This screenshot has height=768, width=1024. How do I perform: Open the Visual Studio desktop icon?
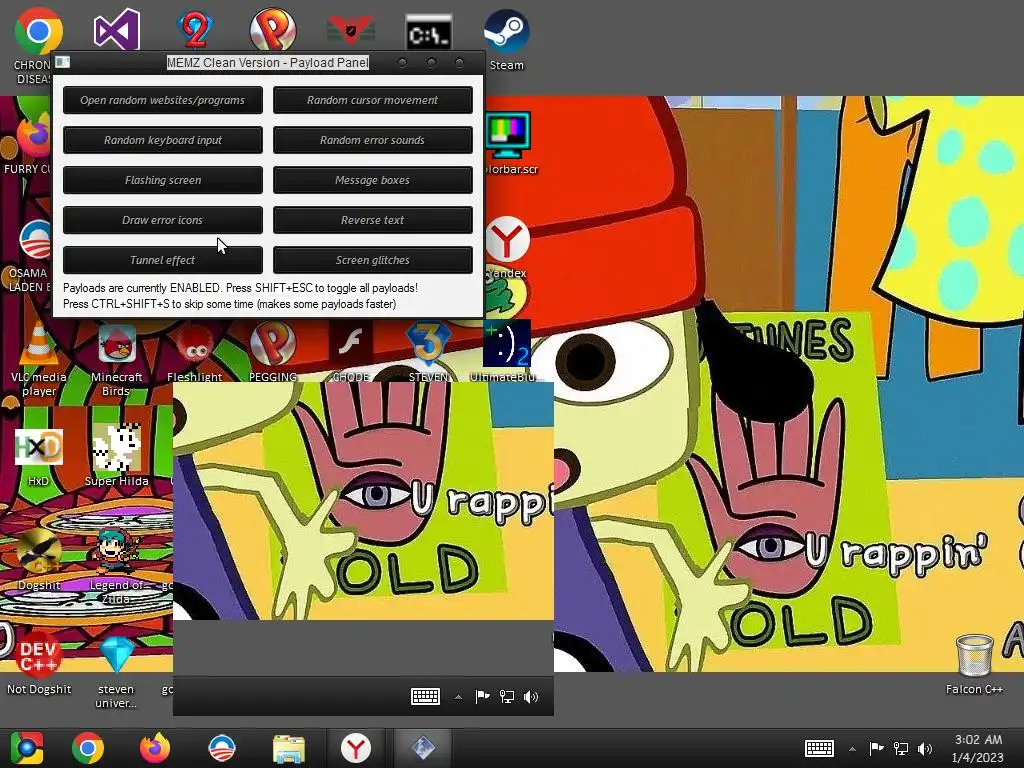coord(116,29)
